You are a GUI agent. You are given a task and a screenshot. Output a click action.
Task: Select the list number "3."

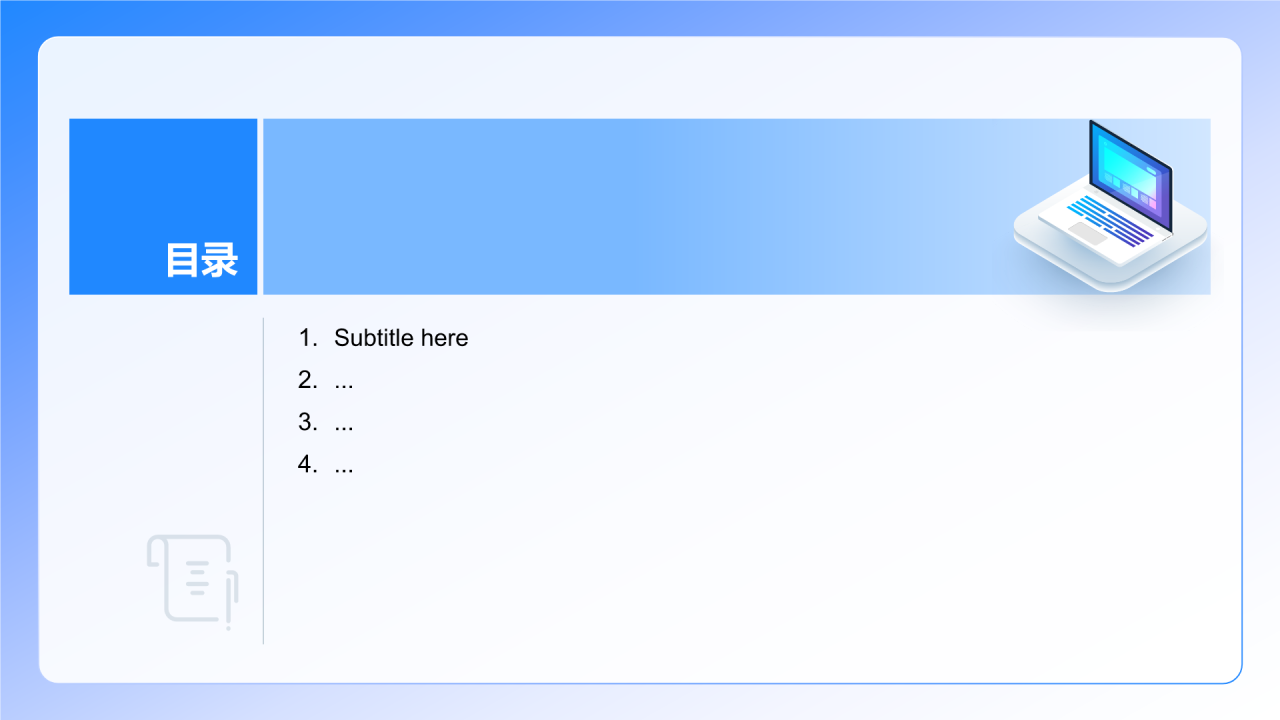[308, 422]
